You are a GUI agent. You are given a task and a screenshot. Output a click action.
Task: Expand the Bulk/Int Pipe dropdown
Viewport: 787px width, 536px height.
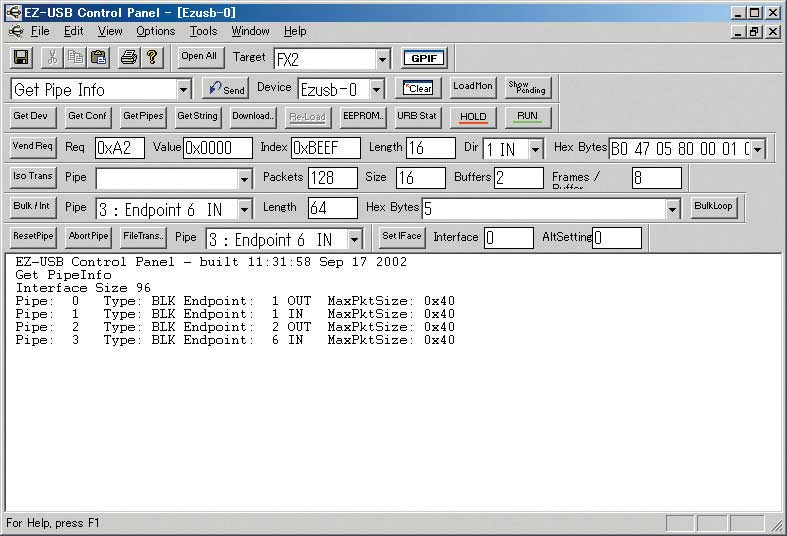pyautogui.click(x=244, y=209)
